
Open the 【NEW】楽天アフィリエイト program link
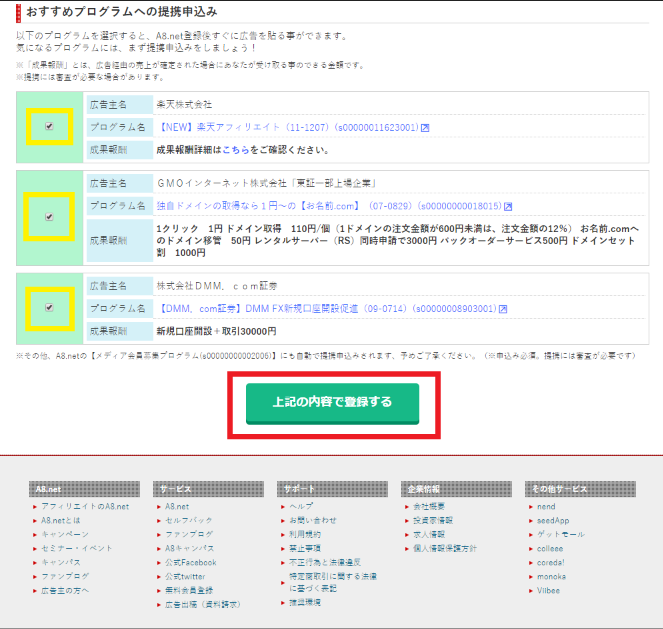coord(288,127)
